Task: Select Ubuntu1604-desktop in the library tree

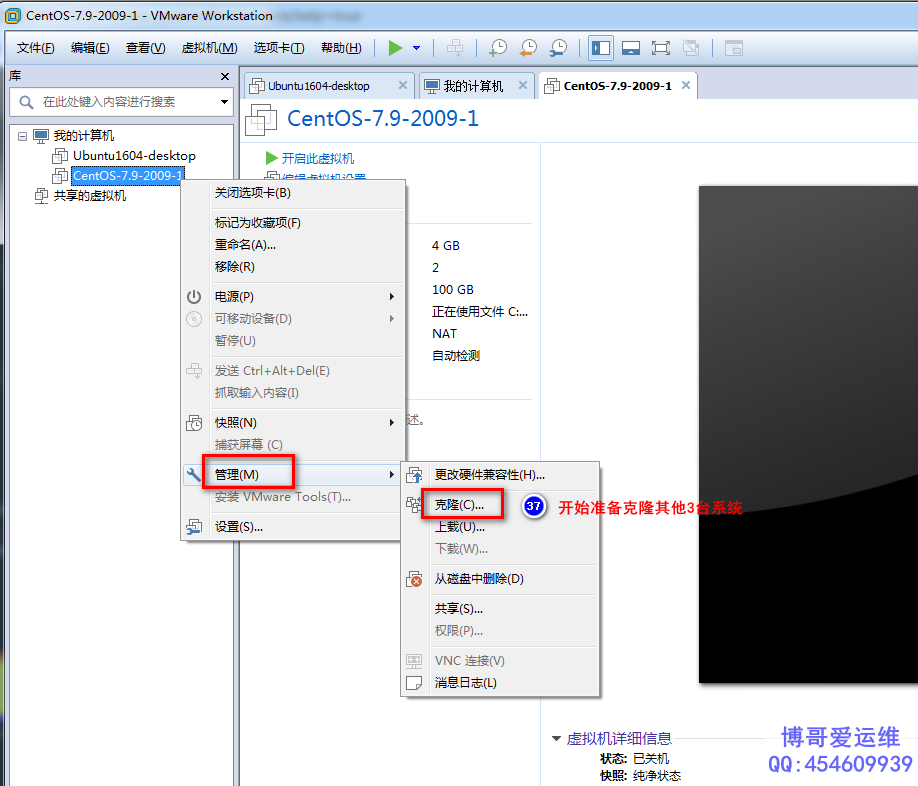Action: point(134,156)
